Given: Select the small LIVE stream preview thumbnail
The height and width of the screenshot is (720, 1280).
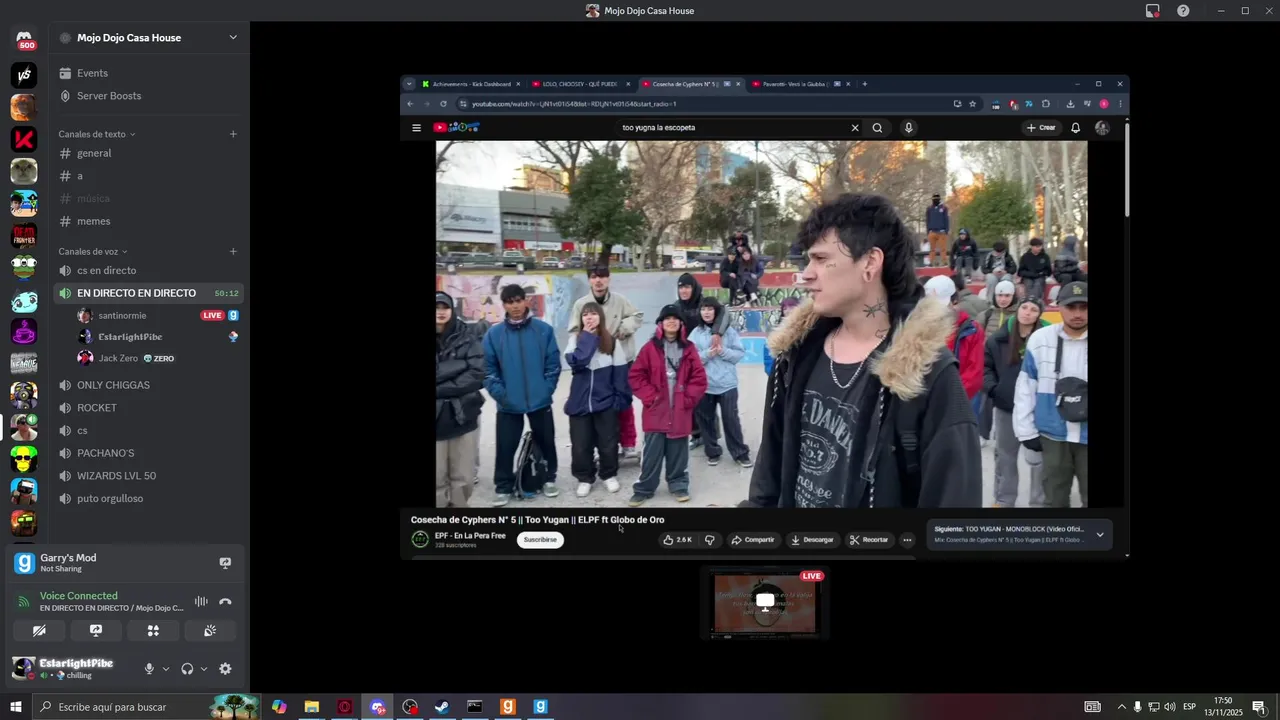Looking at the screenshot, I should [765, 603].
